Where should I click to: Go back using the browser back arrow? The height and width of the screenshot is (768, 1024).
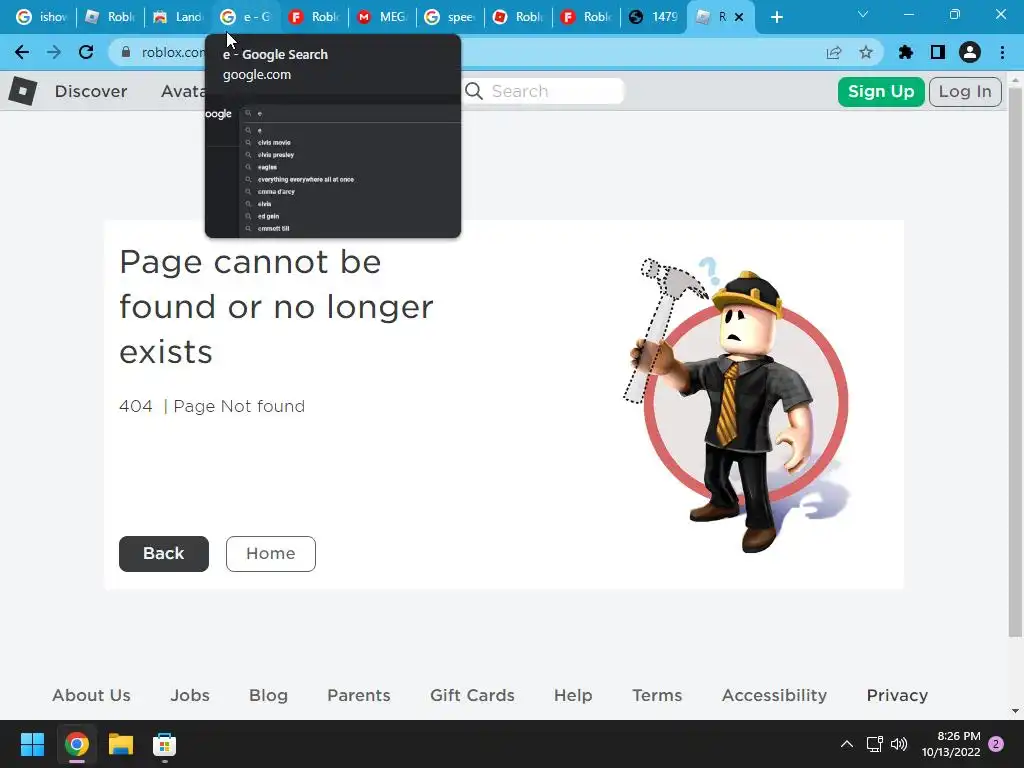pyautogui.click(x=22, y=52)
